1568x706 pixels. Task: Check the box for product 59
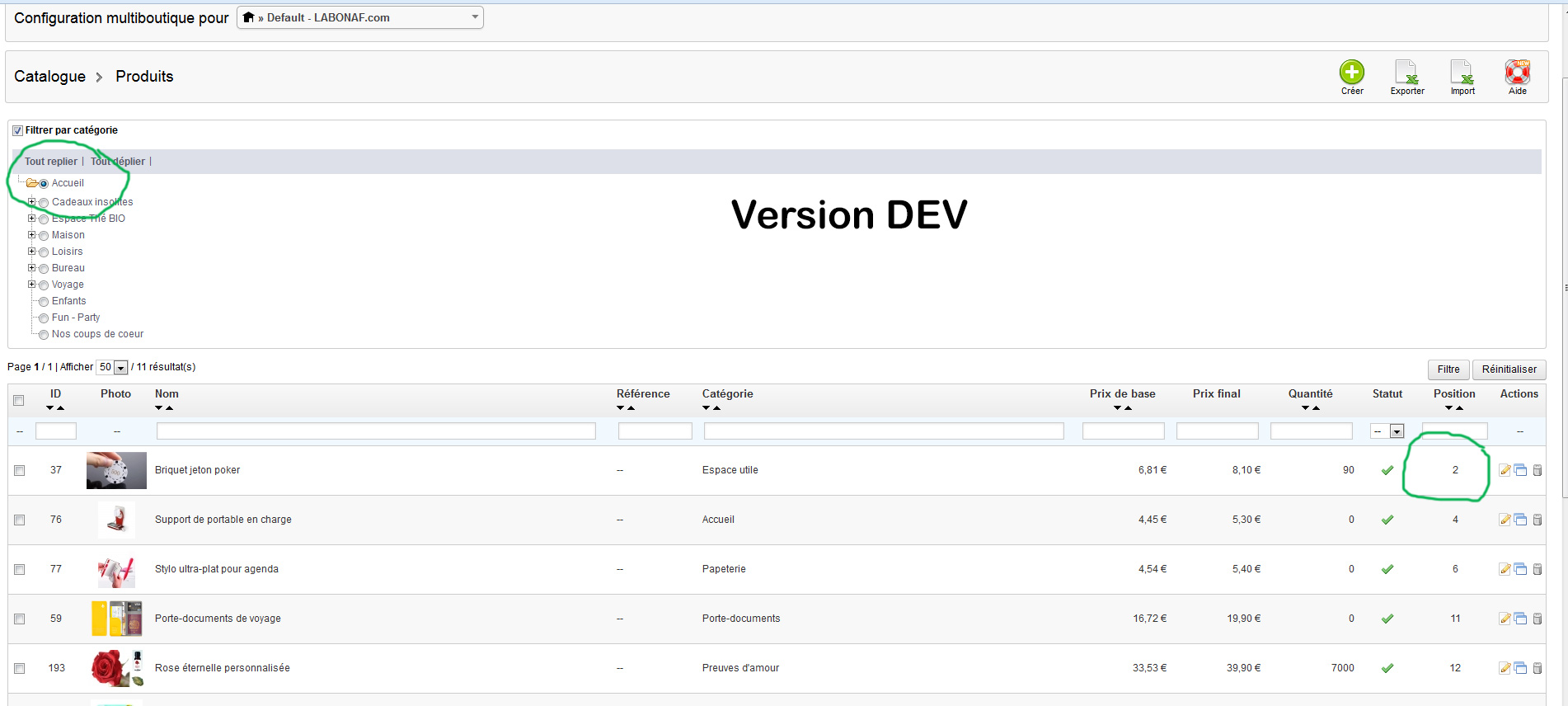click(x=19, y=619)
